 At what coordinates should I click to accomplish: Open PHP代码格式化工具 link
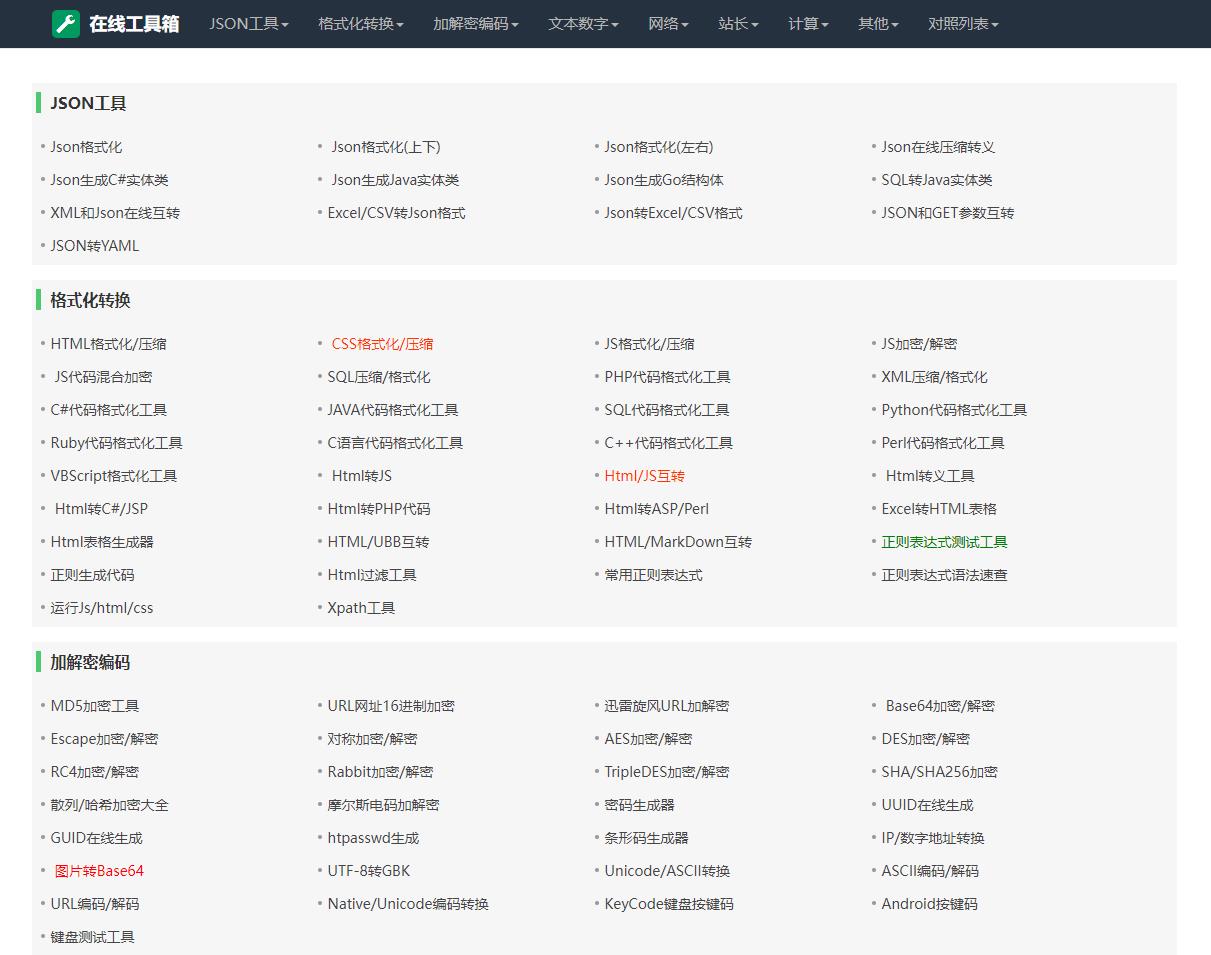pos(668,377)
